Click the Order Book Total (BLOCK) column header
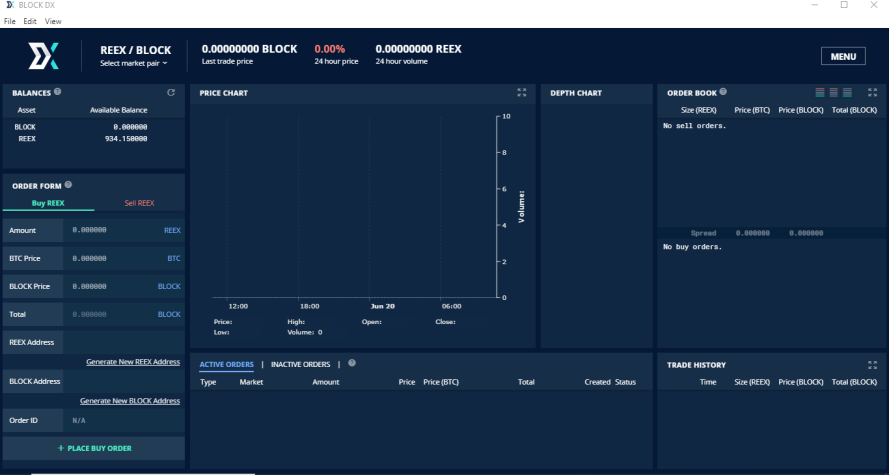889x475 pixels. [x=854, y=110]
